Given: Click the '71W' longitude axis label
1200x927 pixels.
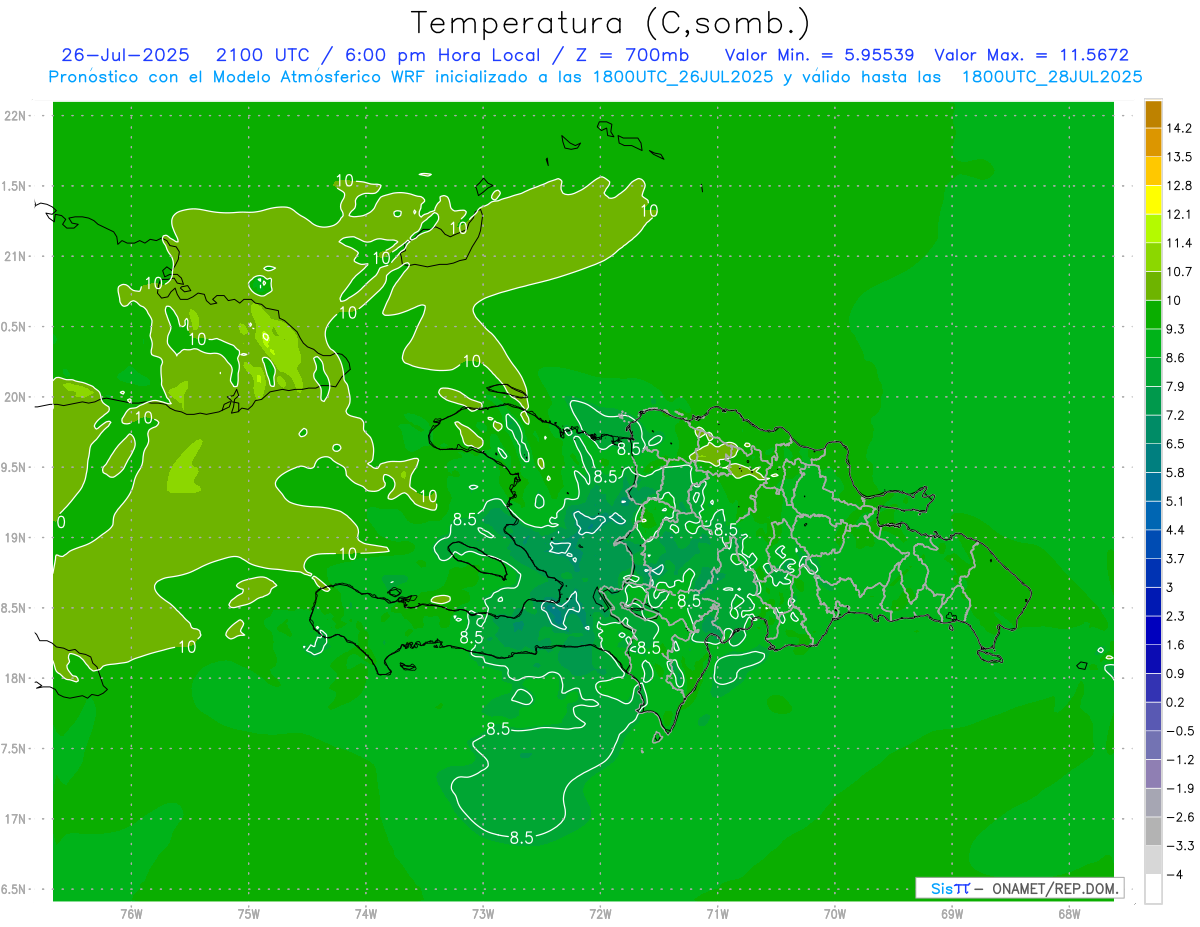Looking at the screenshot, I should tap(717, 914).
